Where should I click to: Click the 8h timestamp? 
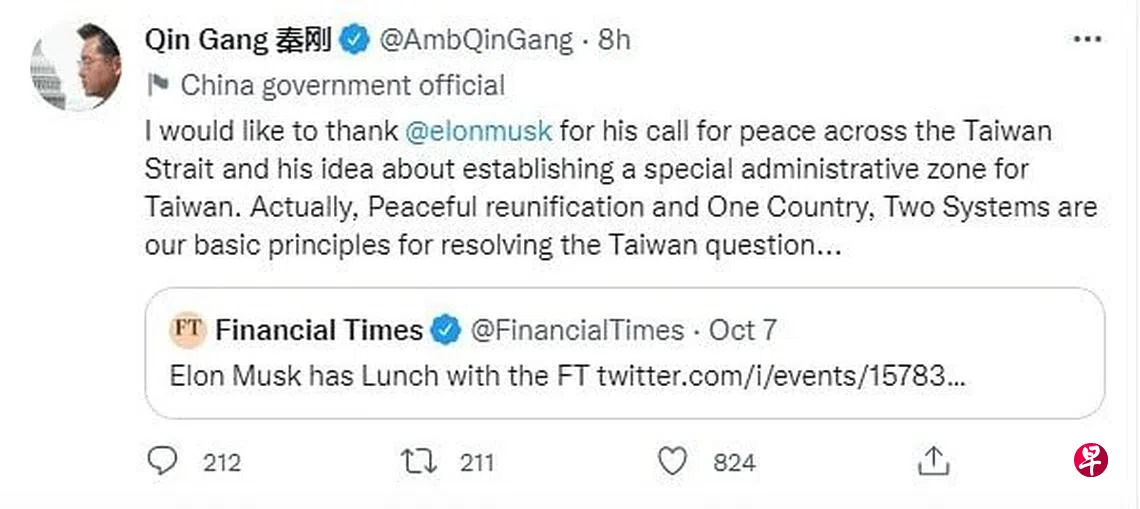(614, 40)
